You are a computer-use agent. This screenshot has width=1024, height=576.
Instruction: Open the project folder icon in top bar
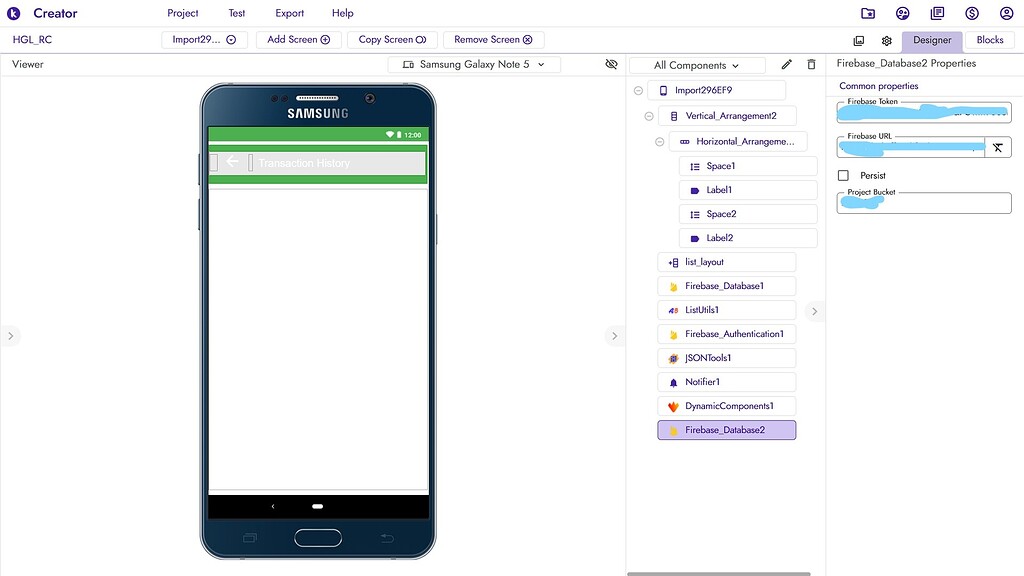tap(867, 13)
